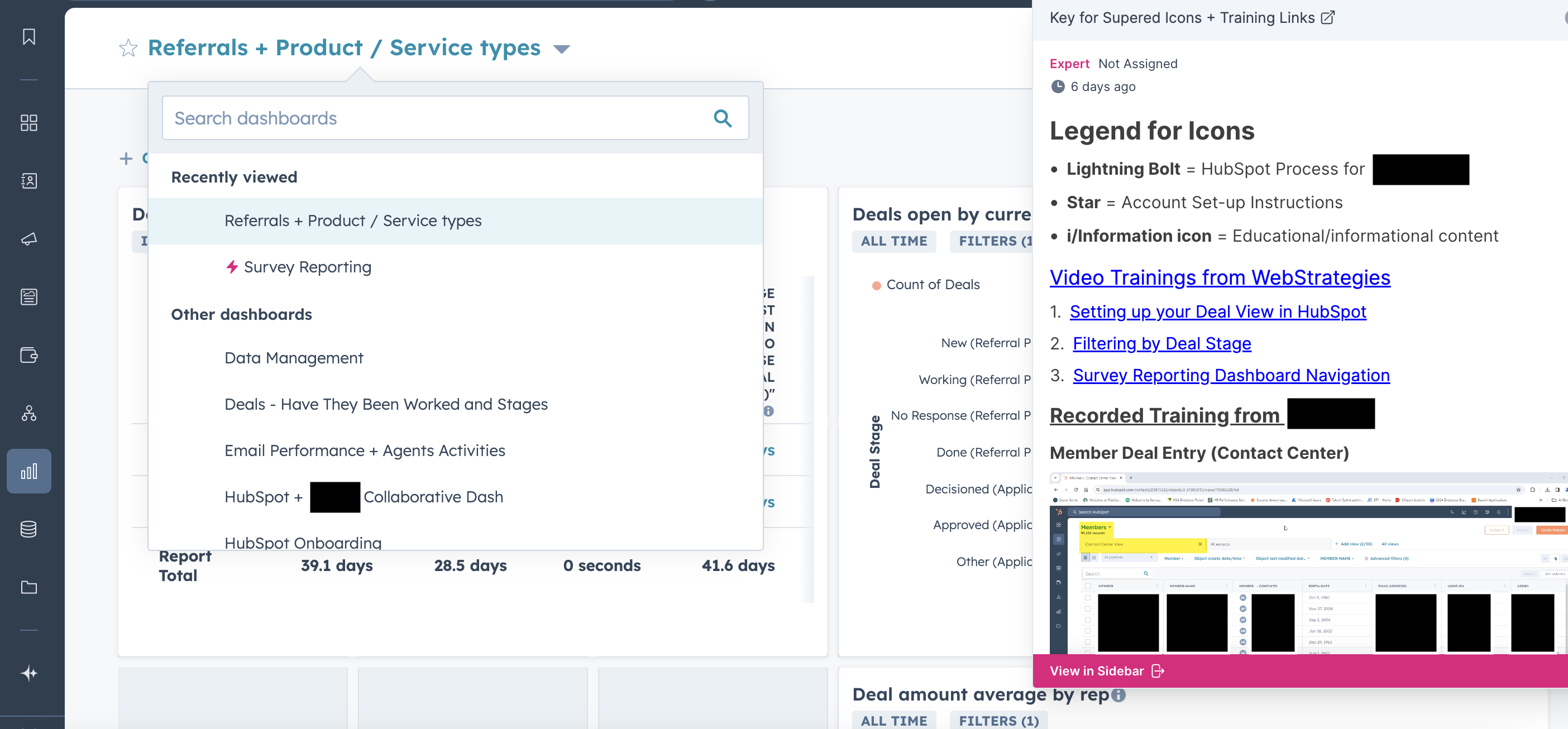Open external link icon next to Key for Supered Icons
Viewport: 1568px width, 729px height.
pos(1328,18)
